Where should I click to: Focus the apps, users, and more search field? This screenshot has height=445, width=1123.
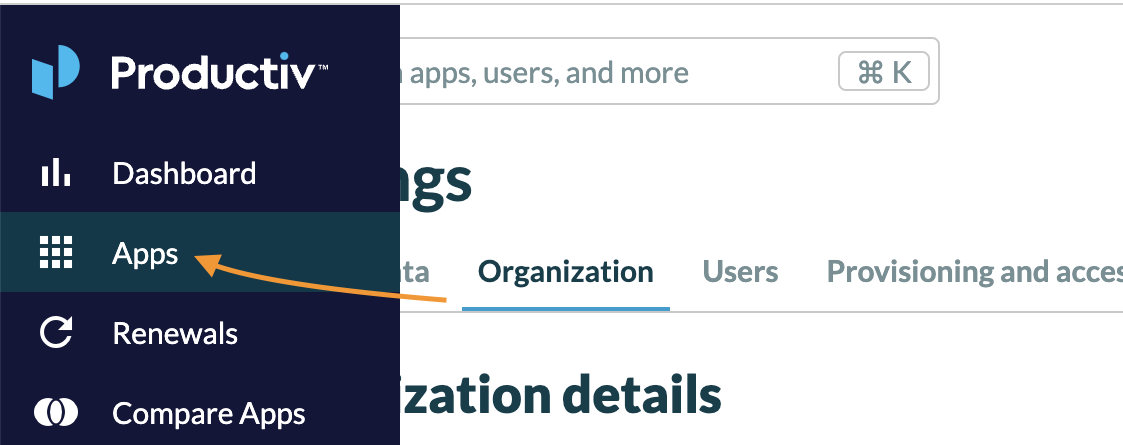(669, 71)
